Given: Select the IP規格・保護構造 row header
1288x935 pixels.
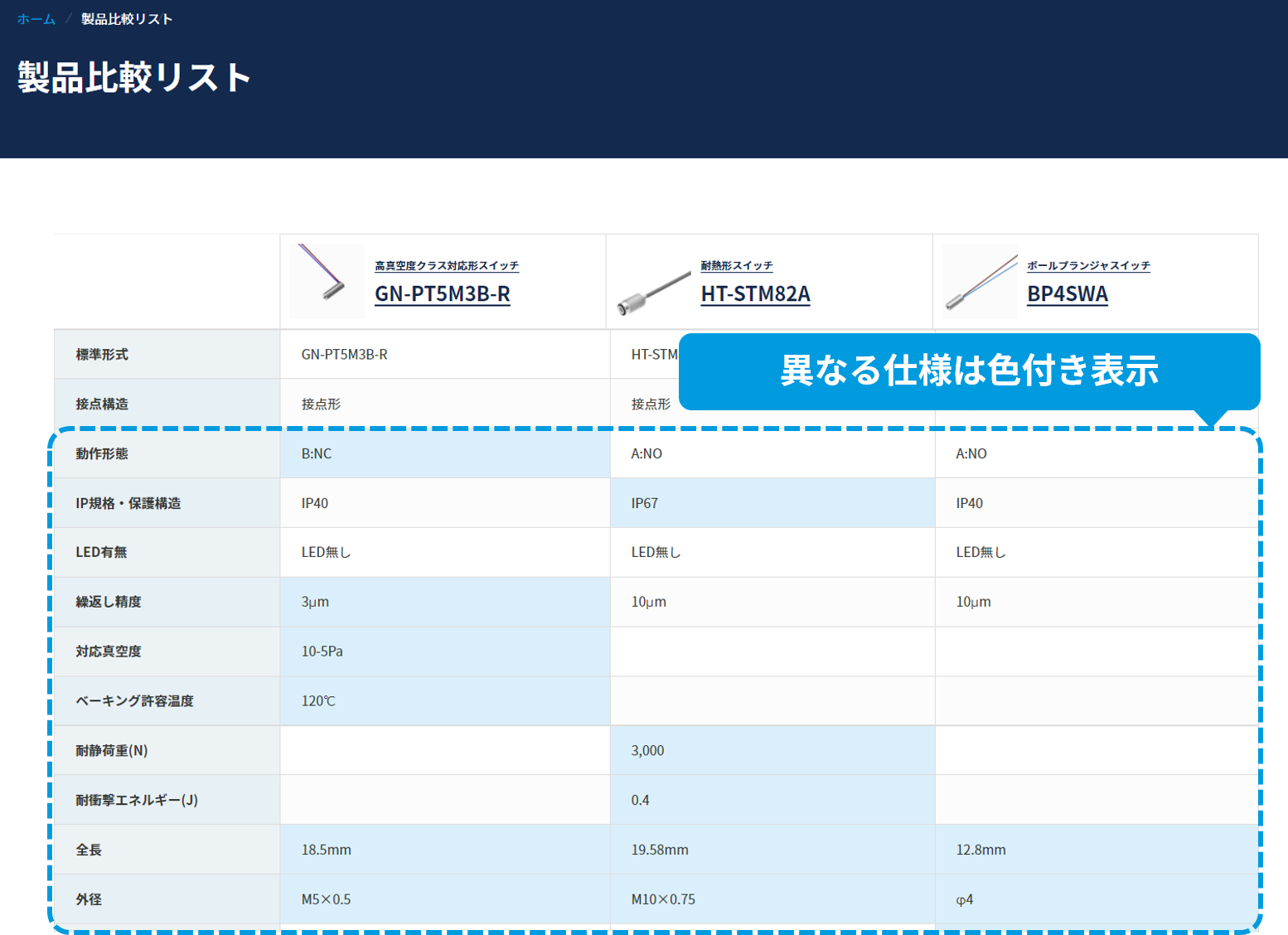Looking at the screenshot, I should (x=167, y=503).
